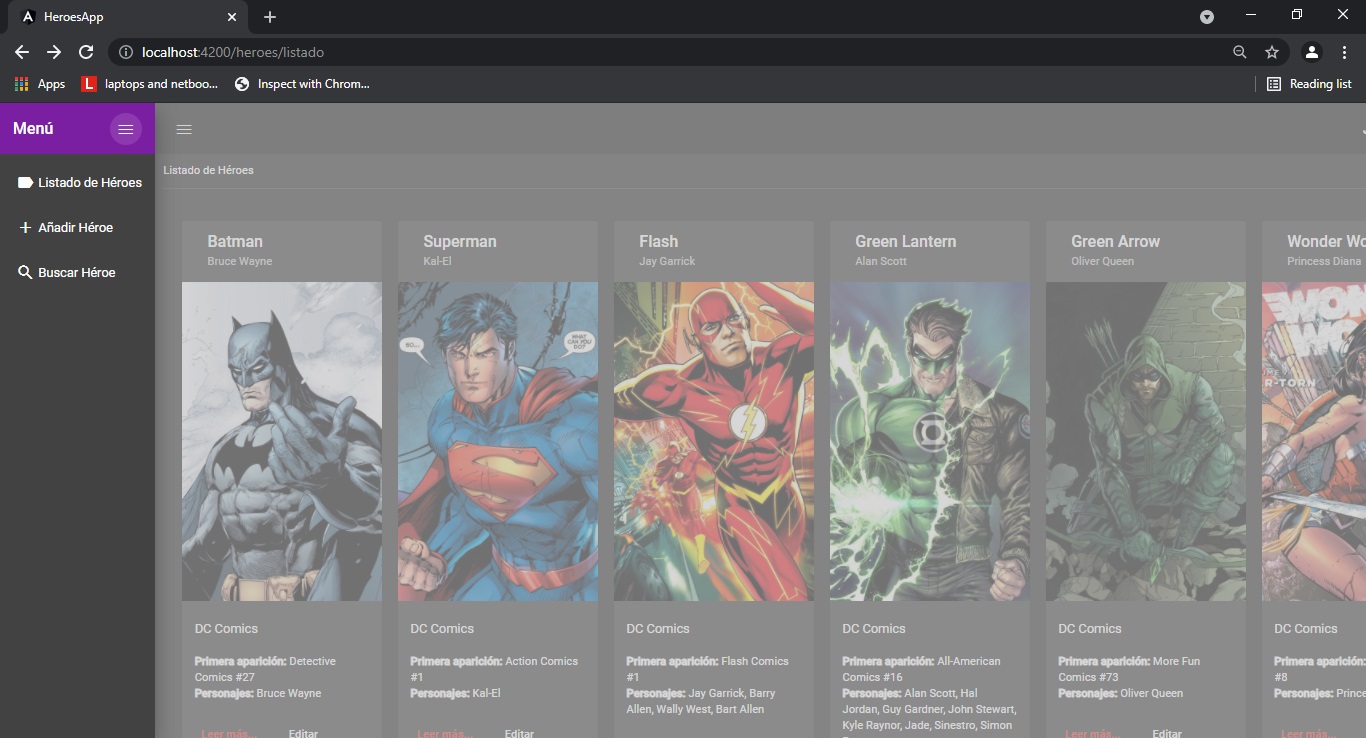Close the HeroesApp browser tab
This screenshot has width=1366, height=738.
click(232, 17)
